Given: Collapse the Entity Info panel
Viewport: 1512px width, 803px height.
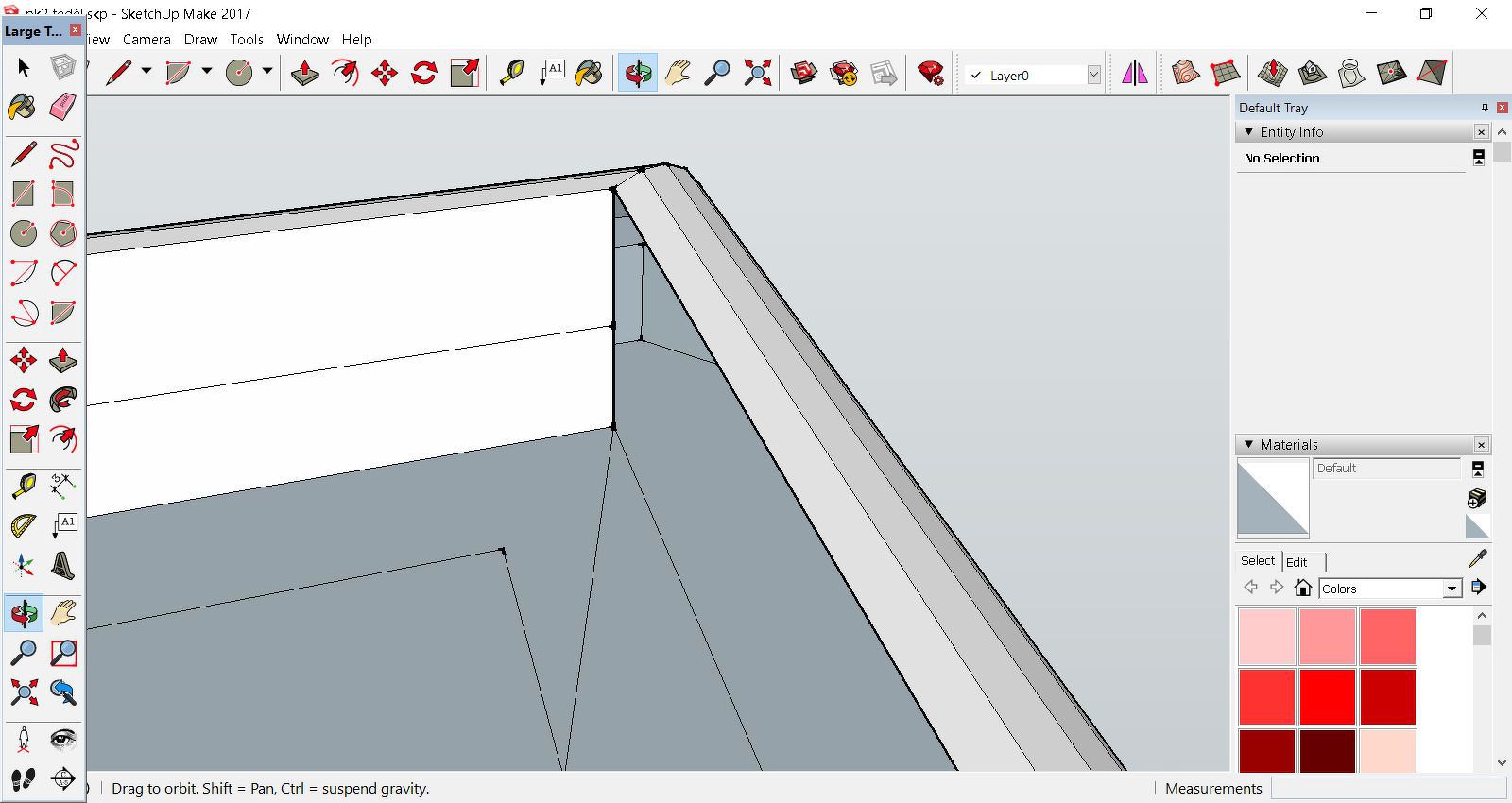Looking at the screenshot, I should (x=1249, y=132).
